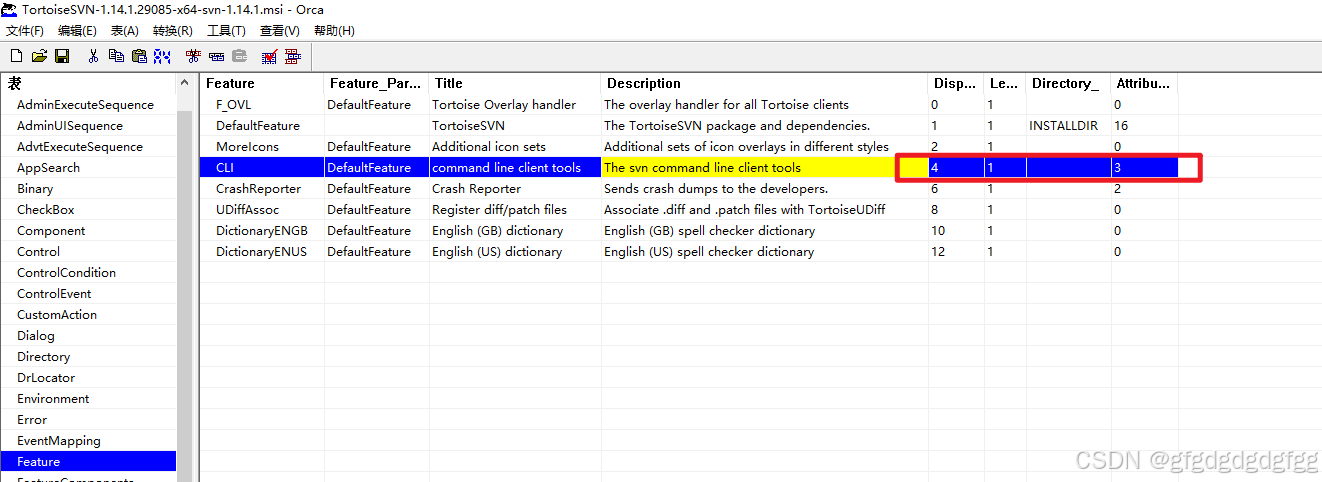The height and width of the screenshot is (482, 1322).
Task: Select the DrLocator table
Action: (46, 378)
